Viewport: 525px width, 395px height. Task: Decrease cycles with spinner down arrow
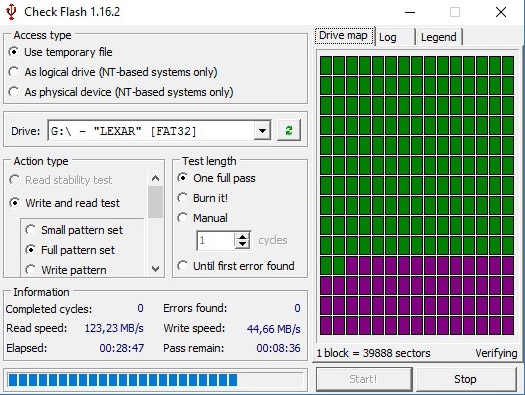pyautogui.click(x=242, y=244)
